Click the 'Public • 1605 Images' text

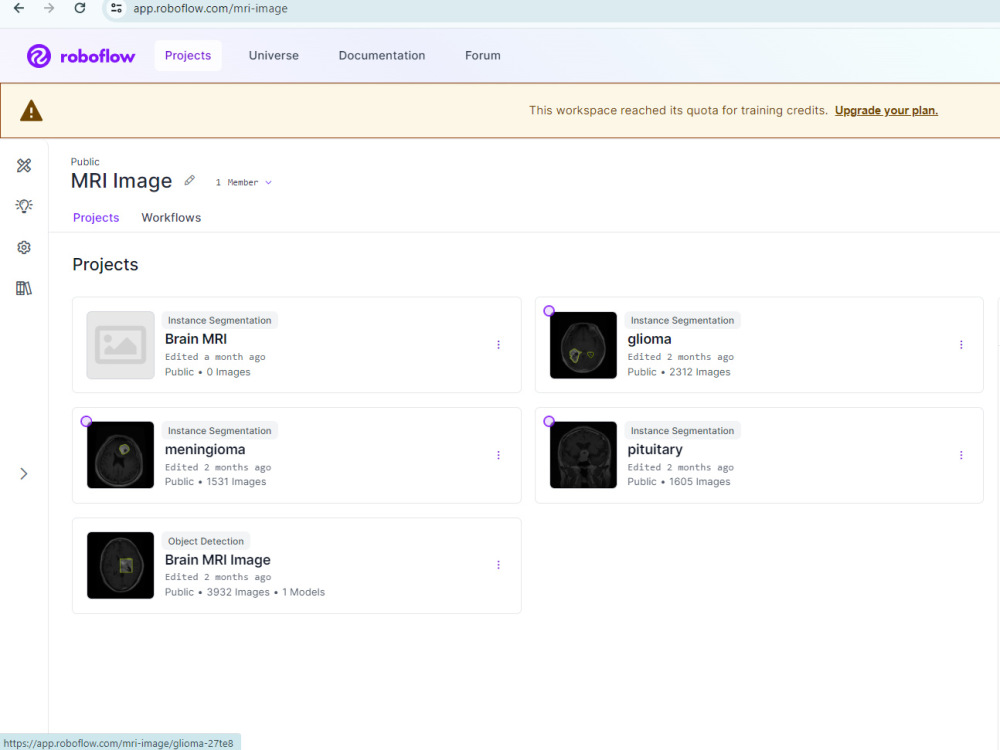679,482
